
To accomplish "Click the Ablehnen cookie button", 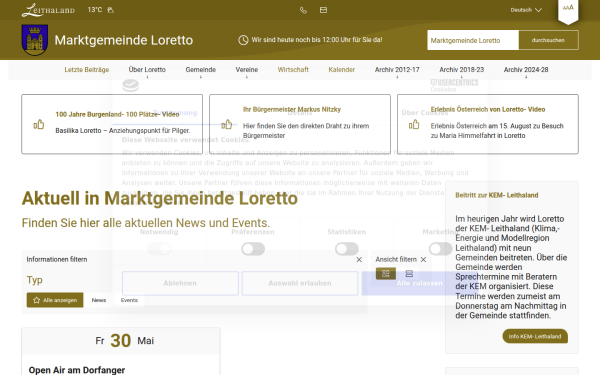I will [180, 283].
